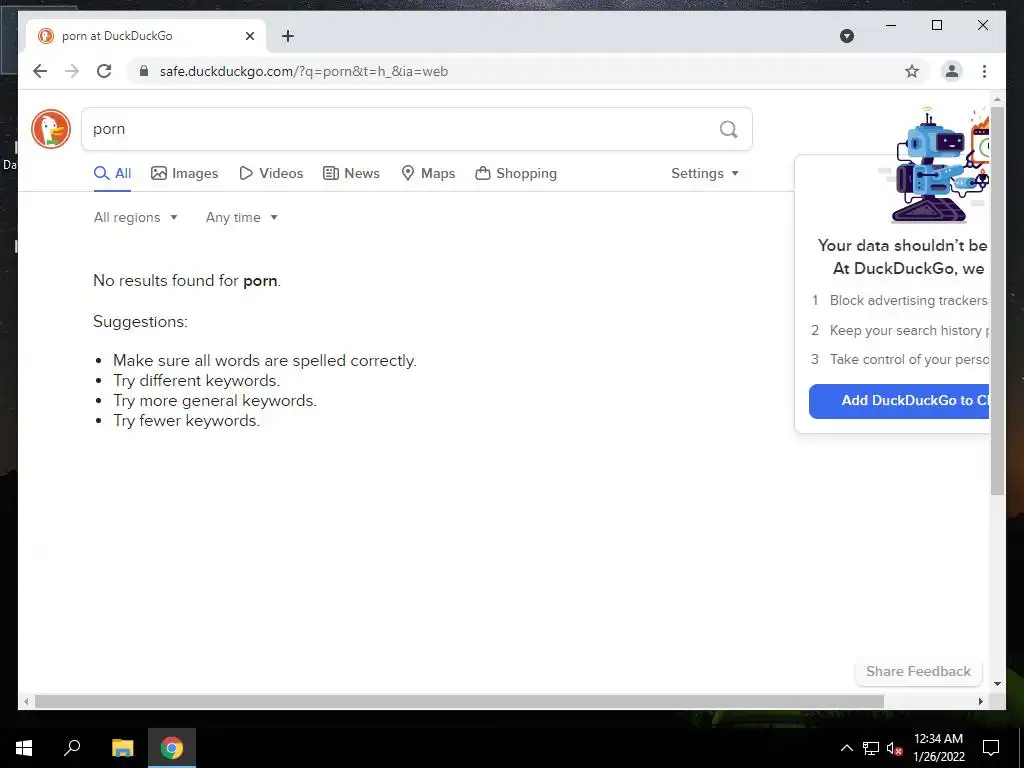
Task: Click the scroll-right arrow of horizontal scrollbar
Action: coord(980,701)
